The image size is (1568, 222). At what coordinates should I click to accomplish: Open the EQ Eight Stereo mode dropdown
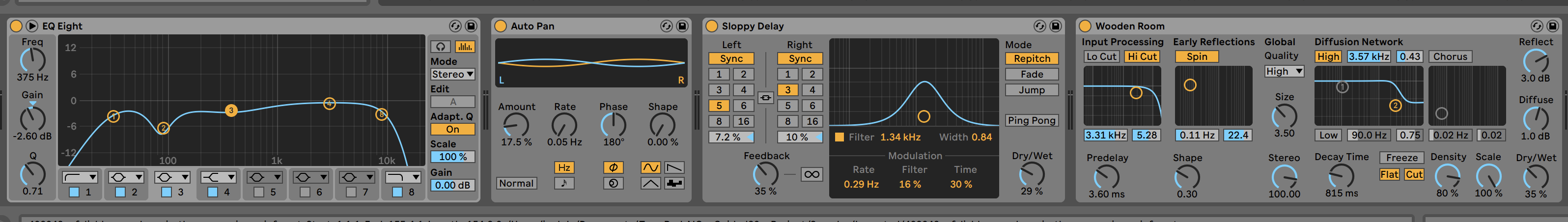[x=452, y=74]
